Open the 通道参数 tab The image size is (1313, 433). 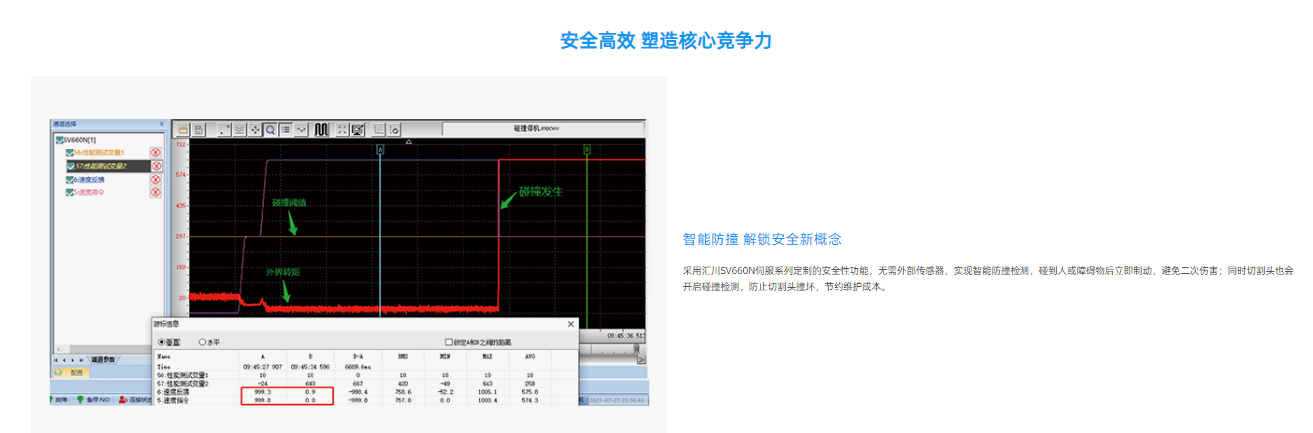[103, 359]
